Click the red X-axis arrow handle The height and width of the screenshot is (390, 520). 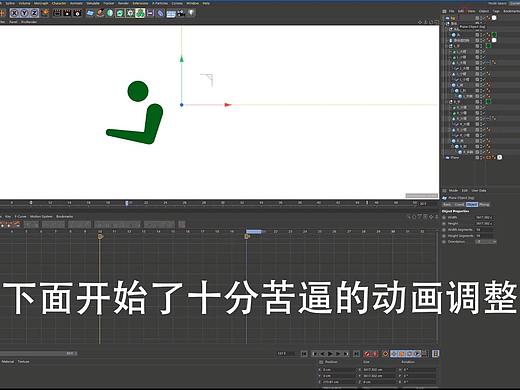pyautogui.click(x=228, y=105)
